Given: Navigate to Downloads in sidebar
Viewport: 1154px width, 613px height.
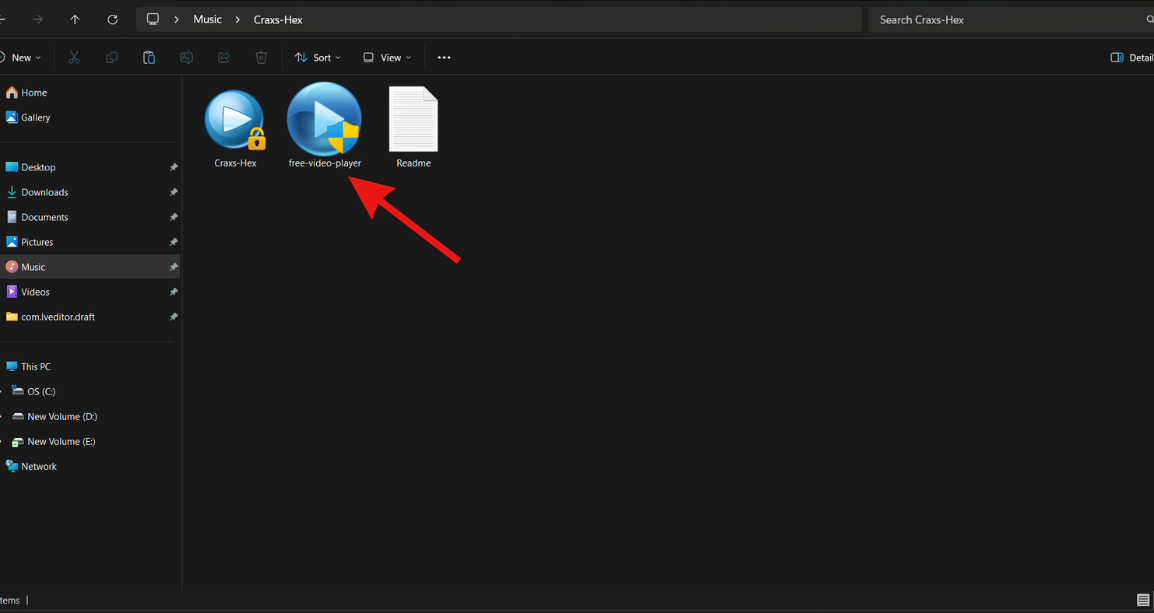Looking at the screenshot, I should point(44,192).
